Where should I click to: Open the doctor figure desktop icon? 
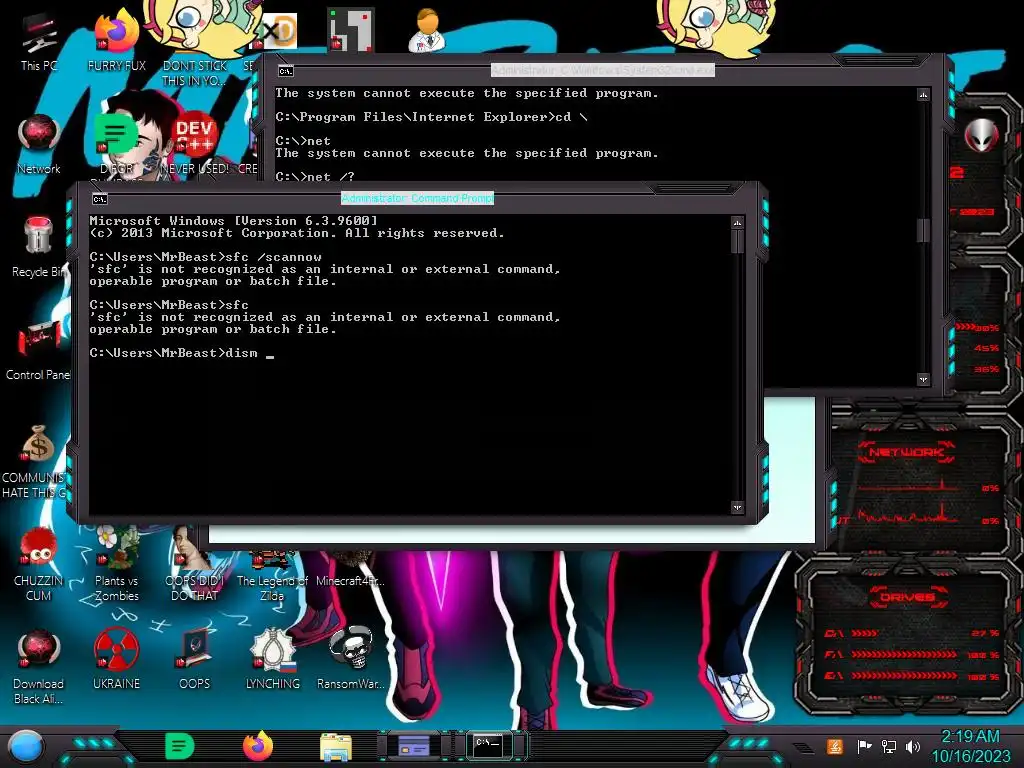[427, 30]
